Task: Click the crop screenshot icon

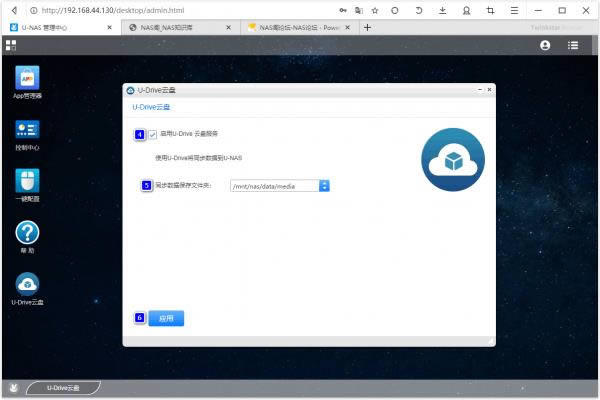Action: click(x=490, y=10)
